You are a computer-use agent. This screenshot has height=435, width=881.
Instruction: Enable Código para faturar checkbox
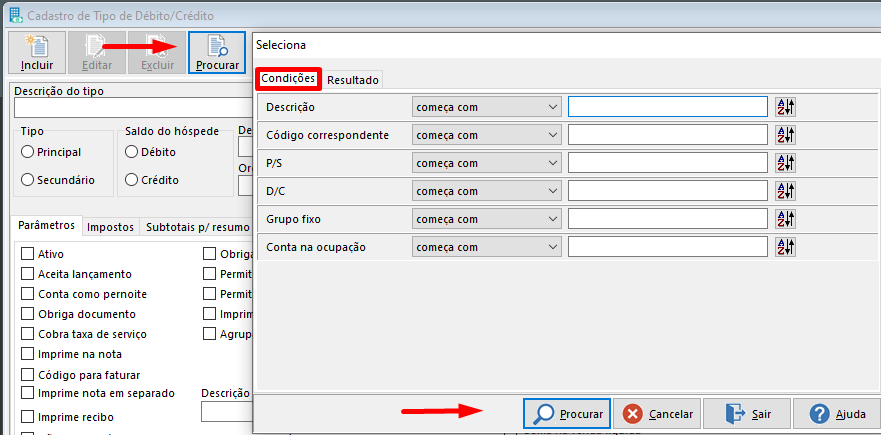point(27,375)
